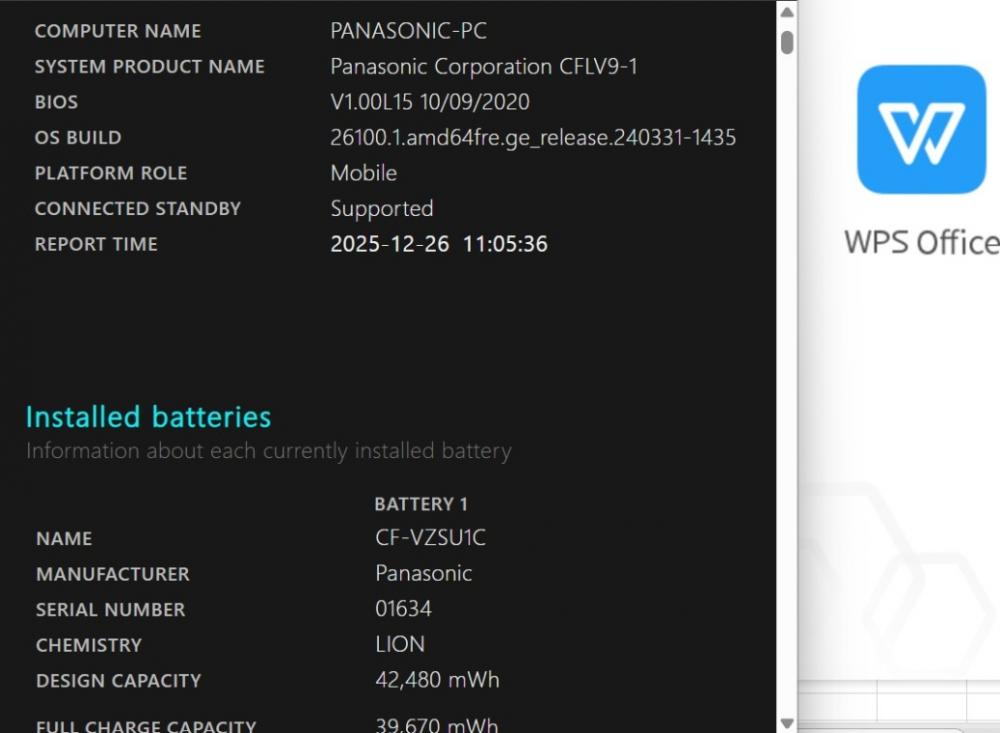This screenshot has width=1000, height=733.
Task: Click the MANUFACTURER label
Action: pyautogui.click(x=113, y=574)
